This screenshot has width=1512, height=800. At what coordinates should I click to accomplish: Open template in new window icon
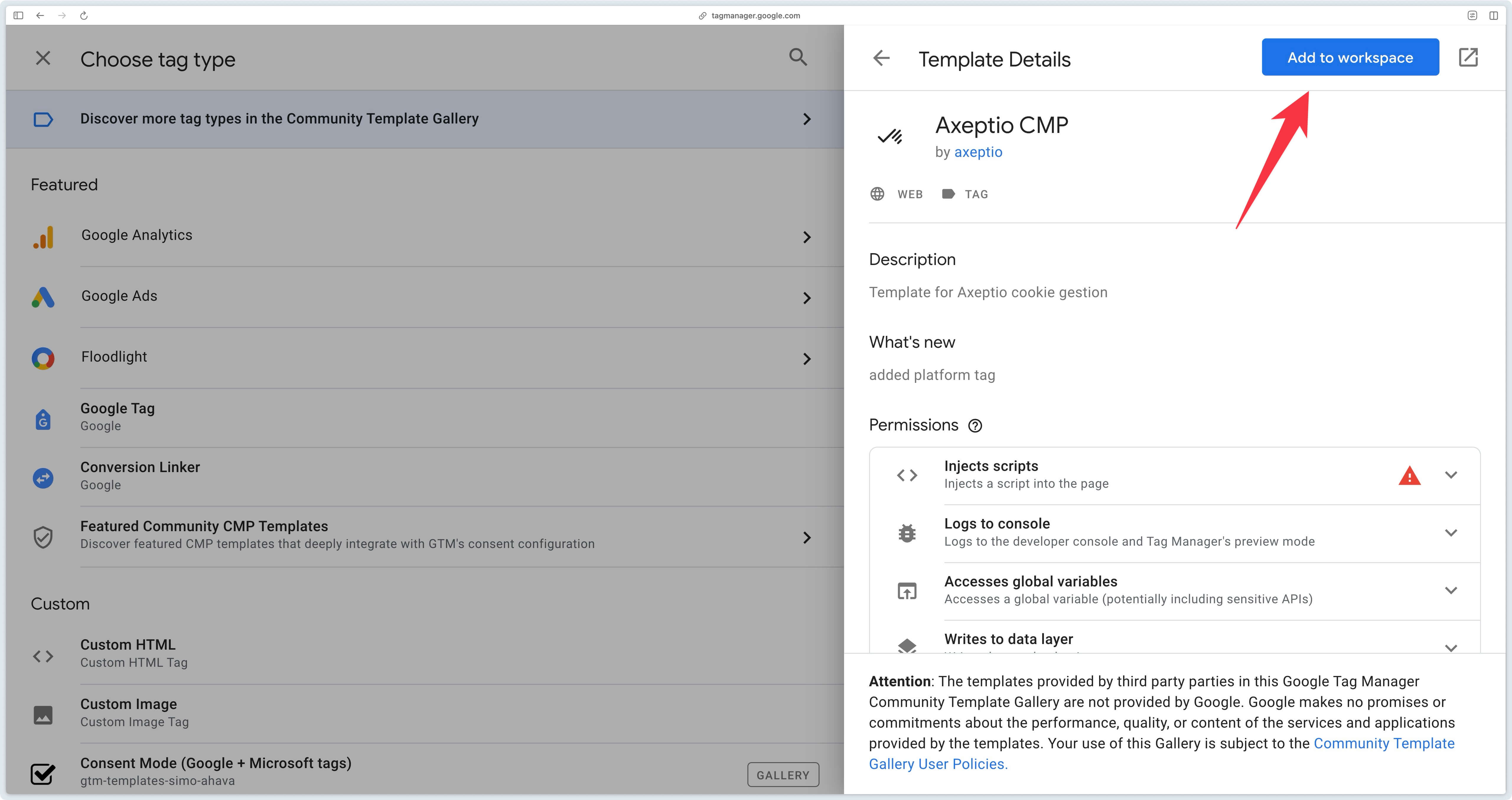coord(1468,57)
